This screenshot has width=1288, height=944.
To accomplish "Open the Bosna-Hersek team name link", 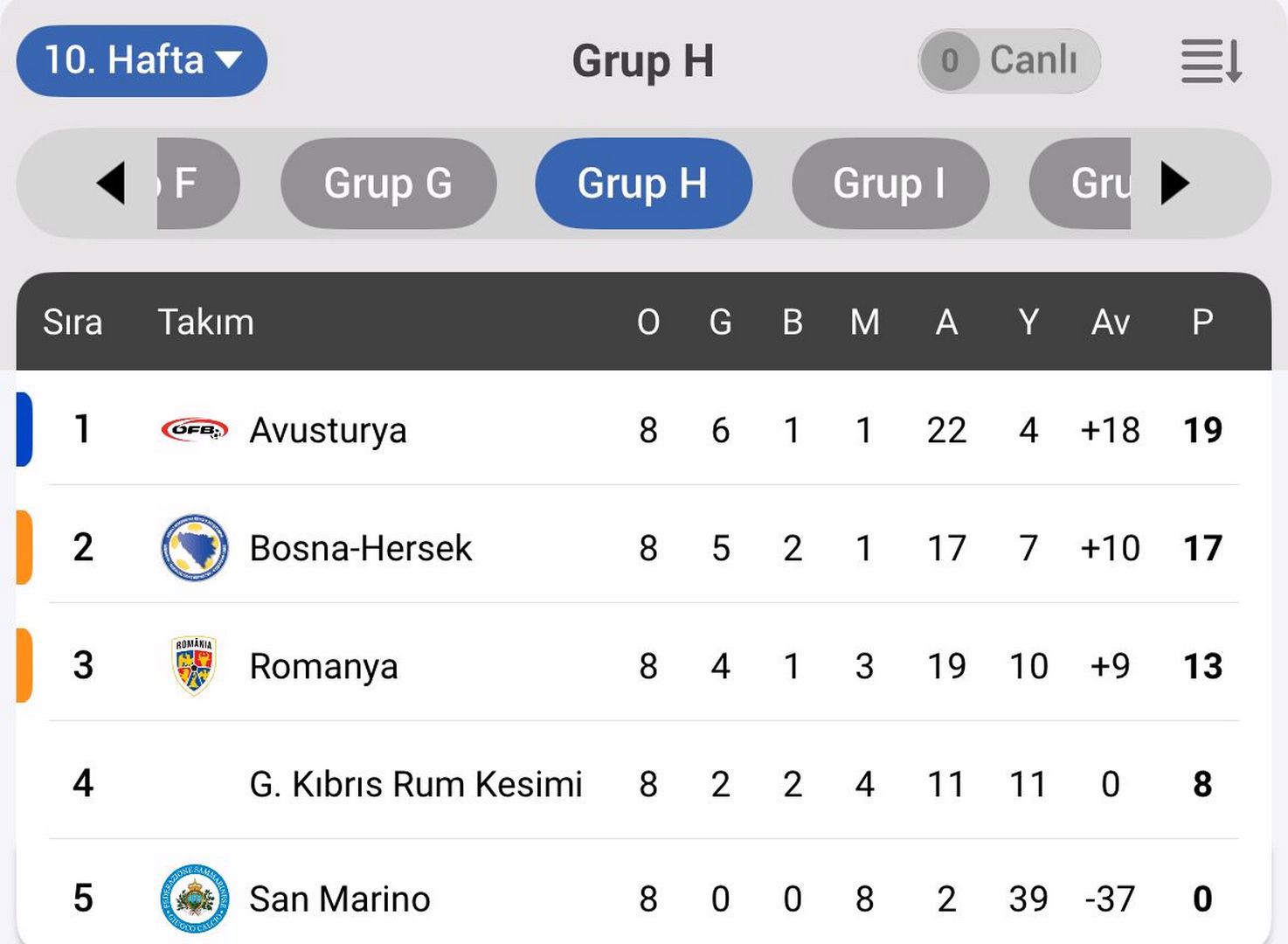I will (360, 548).
